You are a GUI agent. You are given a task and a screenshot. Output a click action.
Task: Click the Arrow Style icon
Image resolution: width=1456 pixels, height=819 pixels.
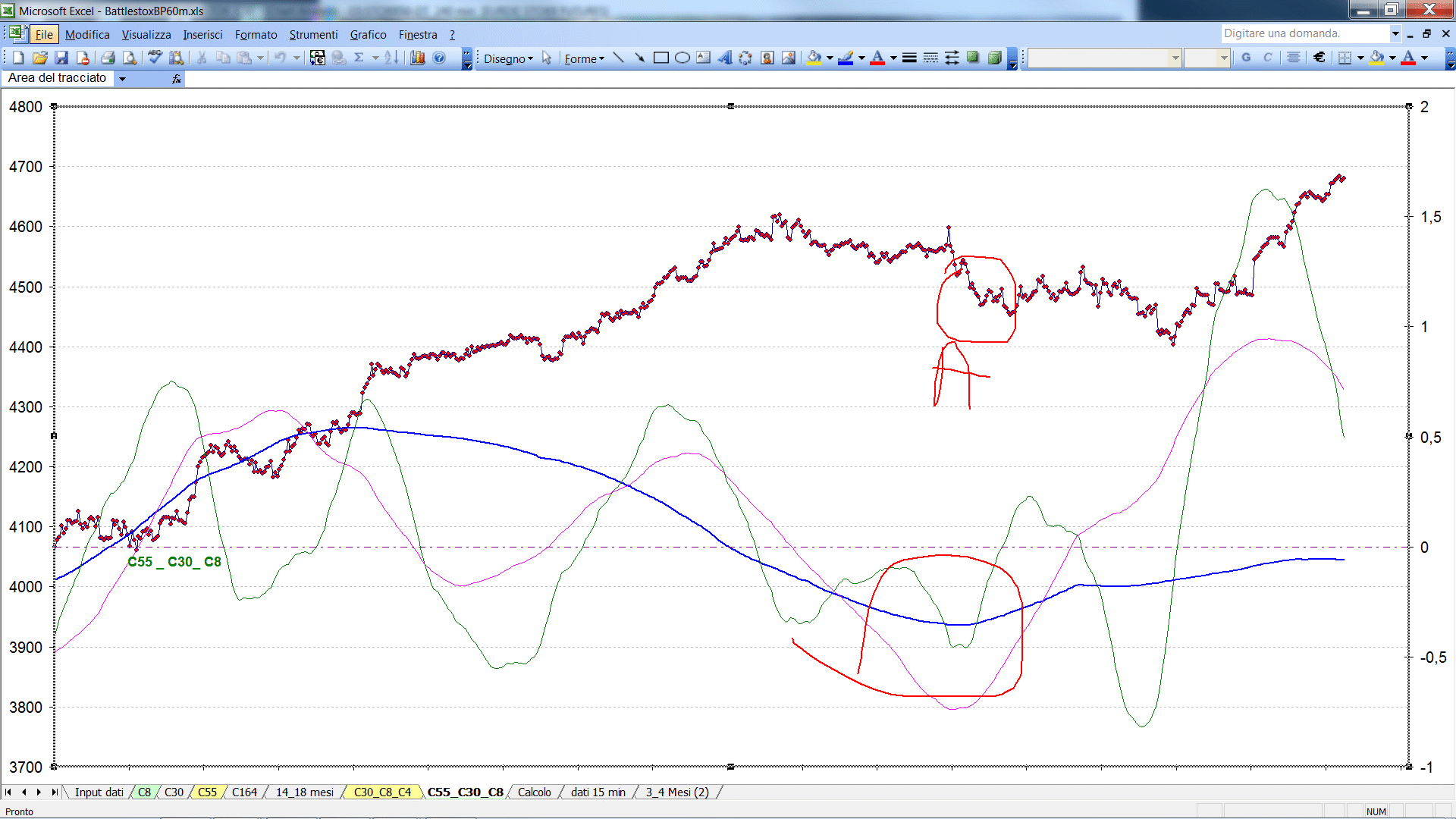(952, 58)
